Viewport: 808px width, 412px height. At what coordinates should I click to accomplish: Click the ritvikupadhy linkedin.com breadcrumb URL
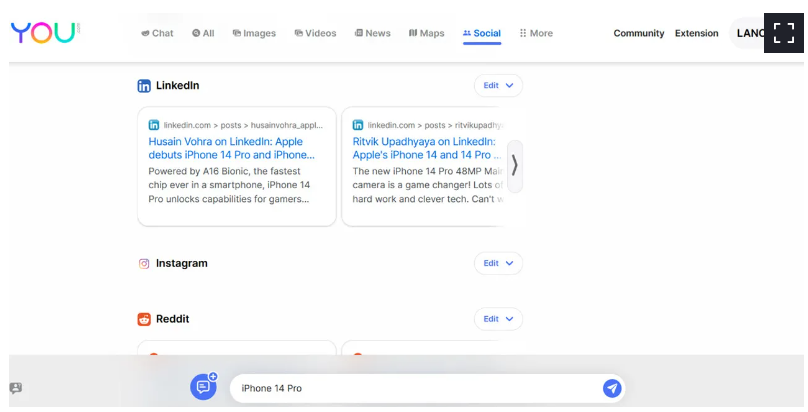click(x=435, y=125)
